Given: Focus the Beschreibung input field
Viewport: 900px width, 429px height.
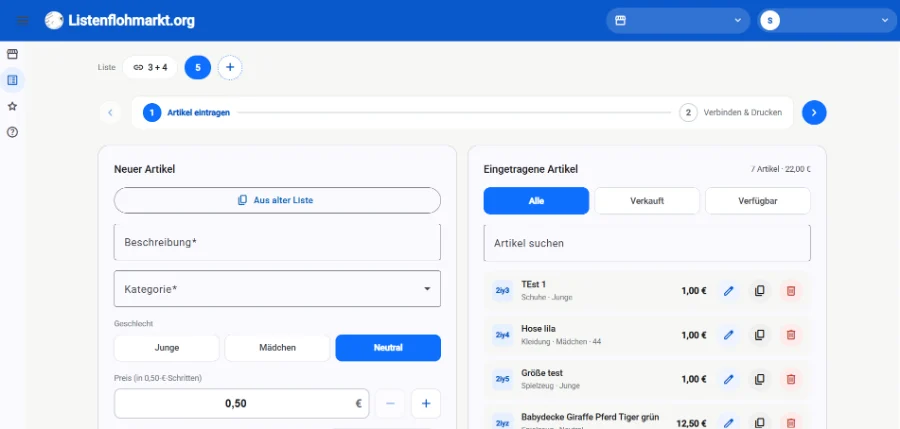Looking at the screenshot, I should (x=277, y=242).
